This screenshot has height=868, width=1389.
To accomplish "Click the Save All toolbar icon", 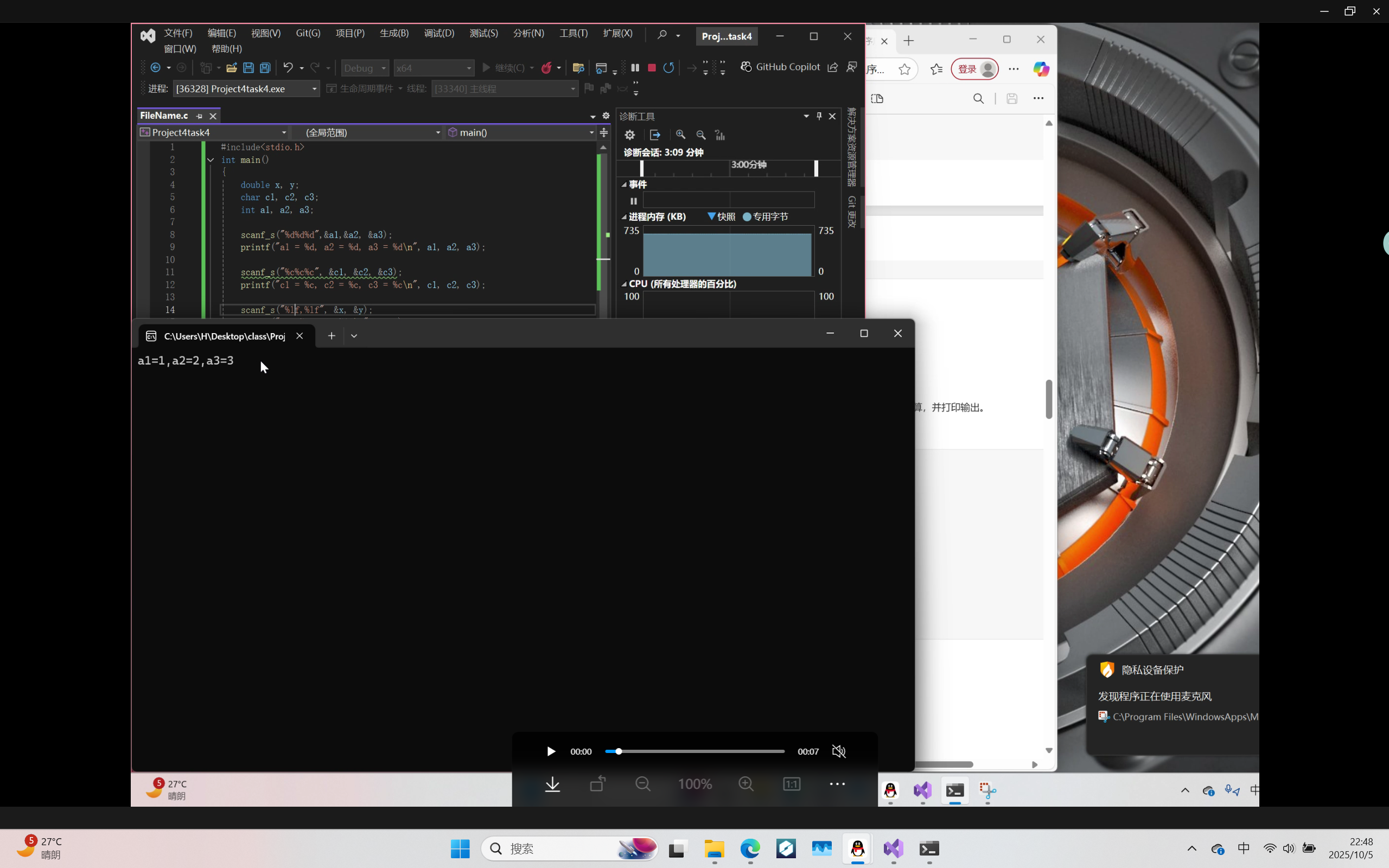I will point(265,68).
